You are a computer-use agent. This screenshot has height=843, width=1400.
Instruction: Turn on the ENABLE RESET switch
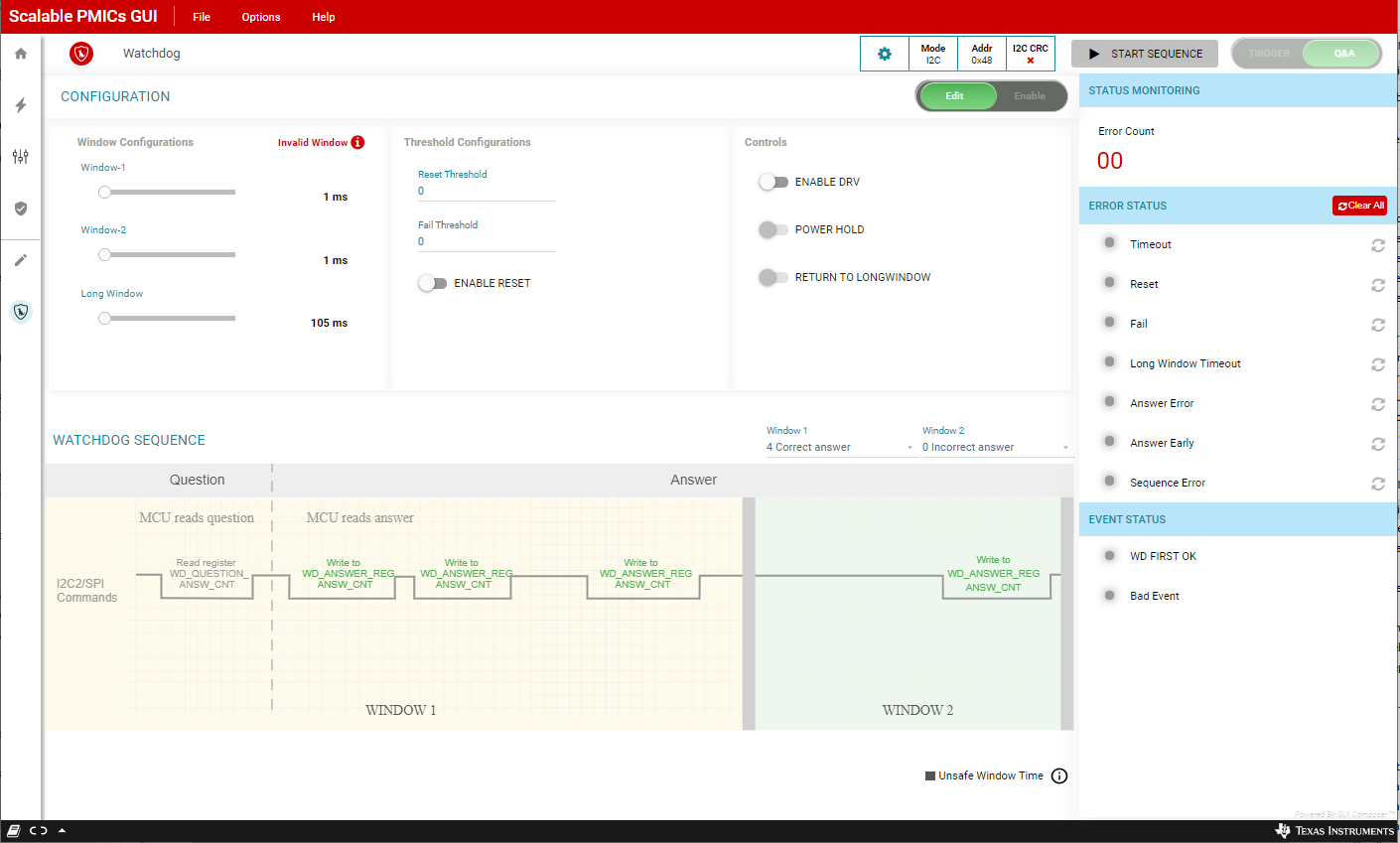click(x=432, y=283)
